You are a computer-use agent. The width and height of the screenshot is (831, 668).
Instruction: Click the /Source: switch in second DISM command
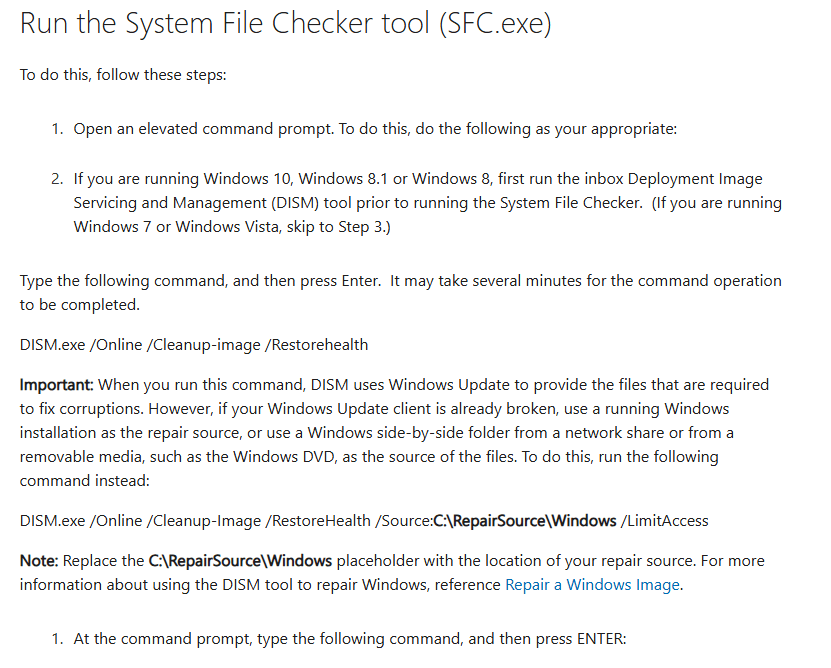coord(404,521)
